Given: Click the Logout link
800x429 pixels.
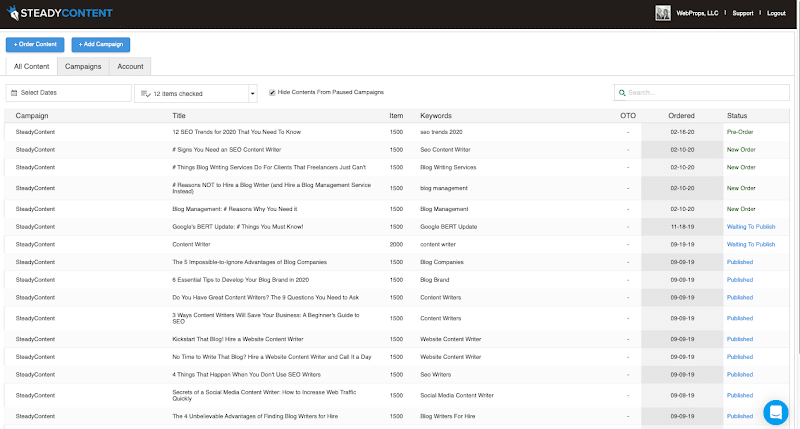Looking at the screenshot, I should click(776, 13).
